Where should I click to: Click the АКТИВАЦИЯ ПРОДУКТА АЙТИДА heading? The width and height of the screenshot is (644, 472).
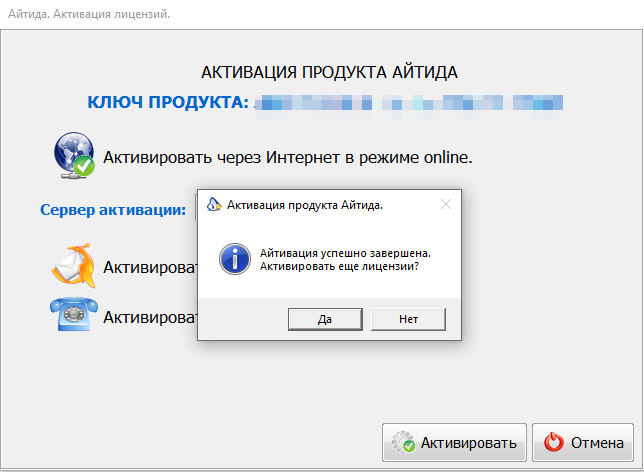point(329,73)
